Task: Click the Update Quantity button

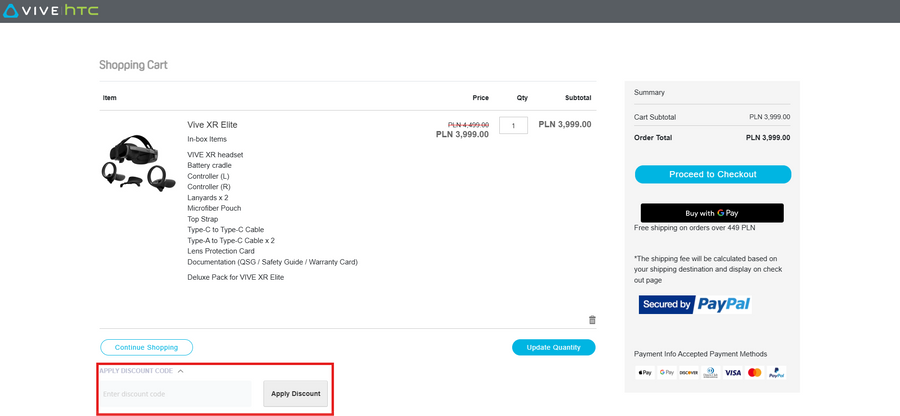Action: click(x=553, y=348)
